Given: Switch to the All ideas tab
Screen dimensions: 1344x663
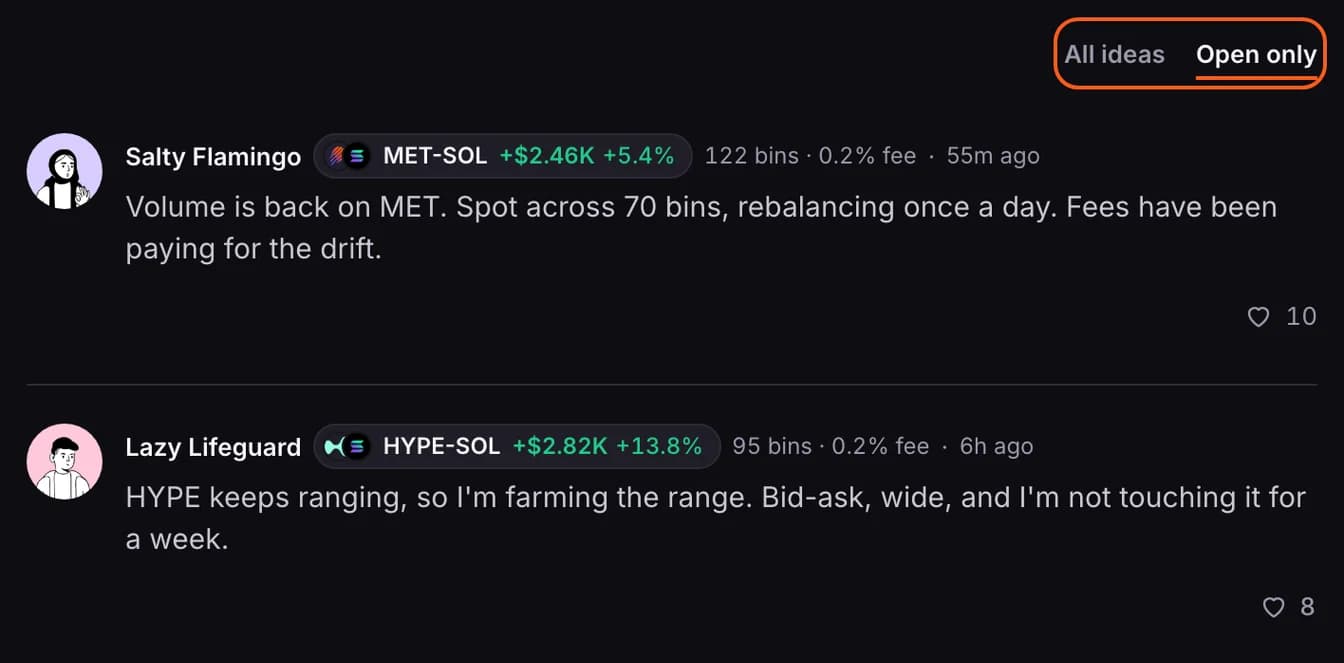Looking at the screenshot, I should tap(1114, 54).
